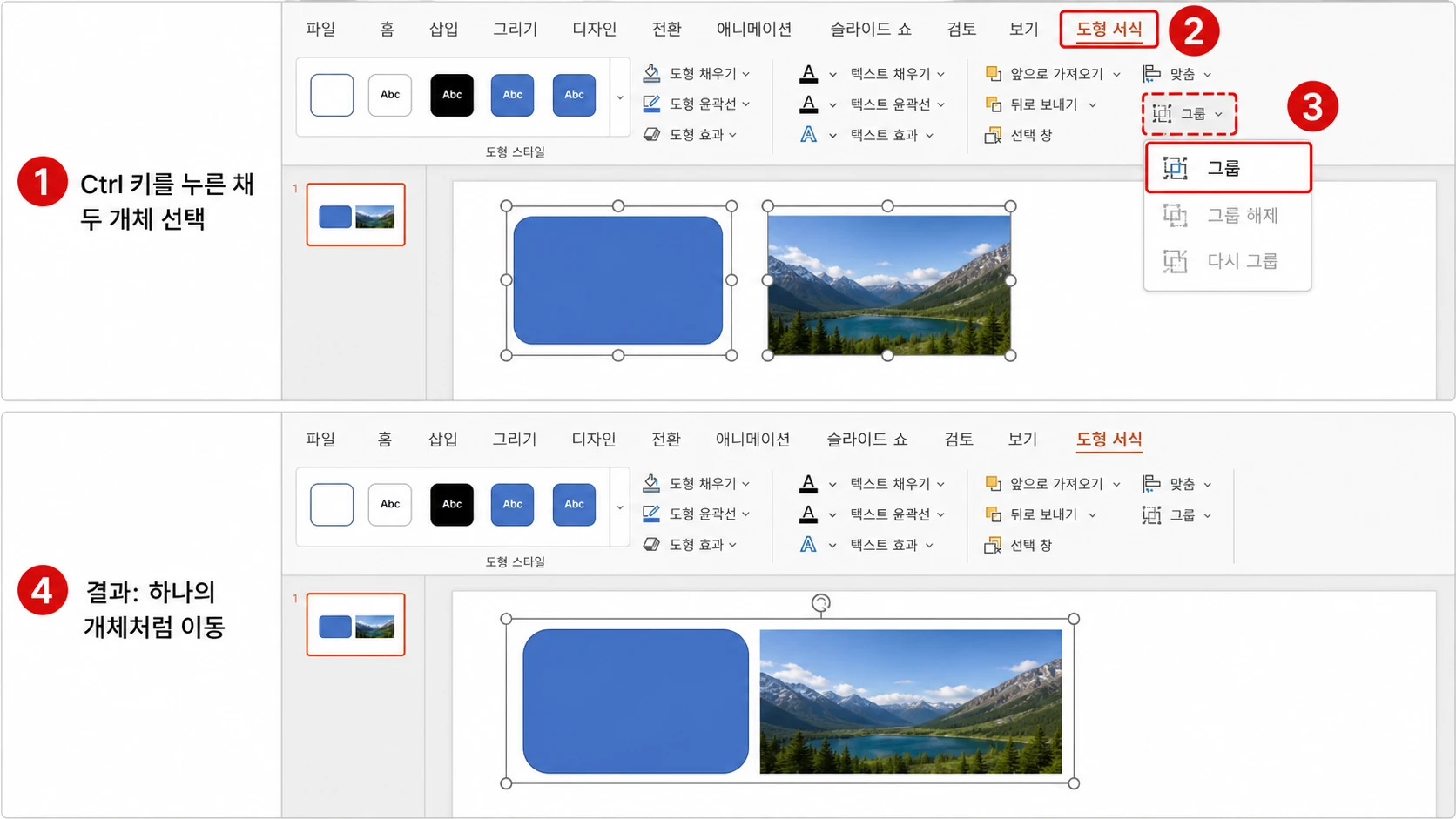Click 도형 효과 label in lower ribbon
This screenshot has height=819, width=1456.
point(696,544)
